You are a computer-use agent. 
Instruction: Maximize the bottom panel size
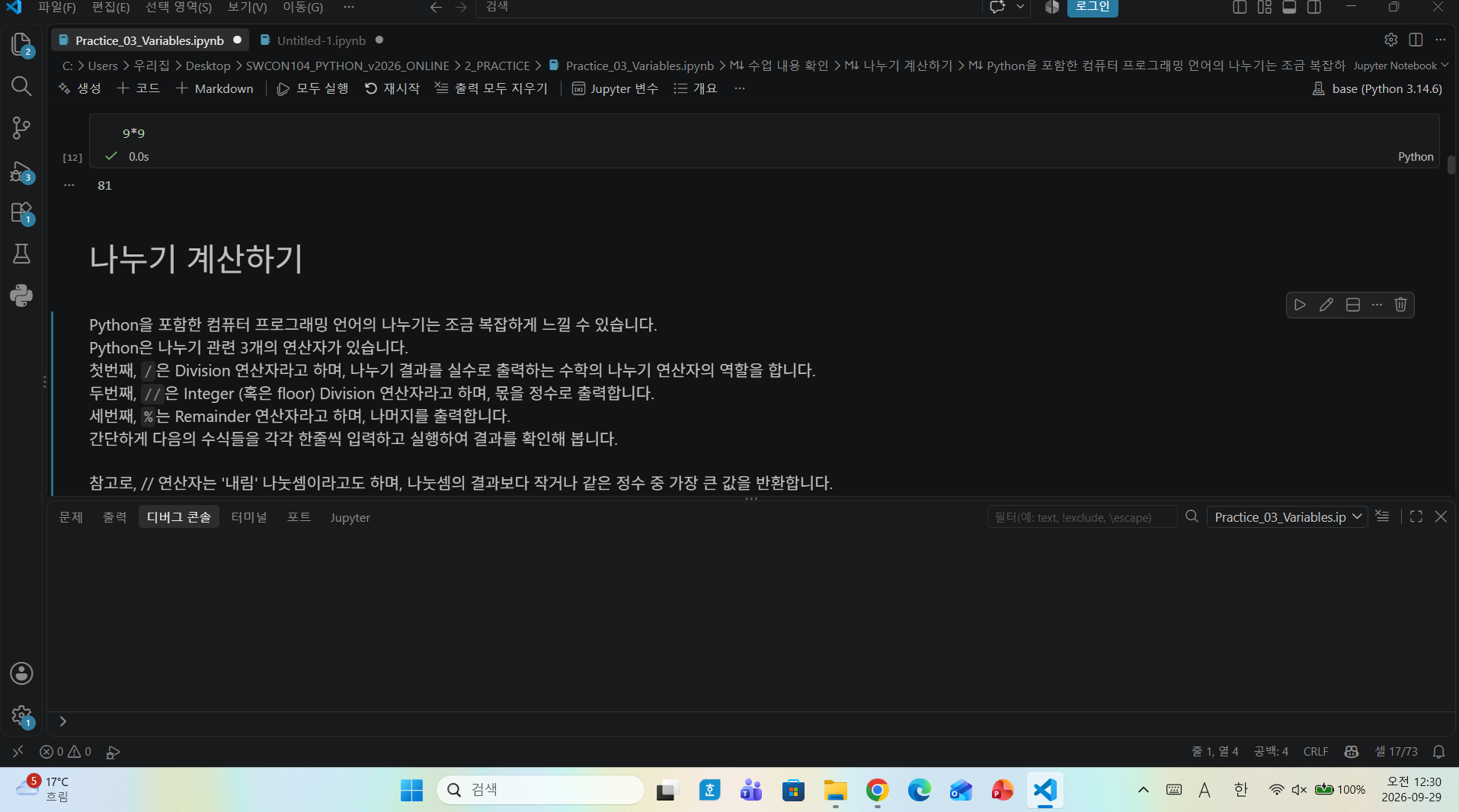point(1416,516)
